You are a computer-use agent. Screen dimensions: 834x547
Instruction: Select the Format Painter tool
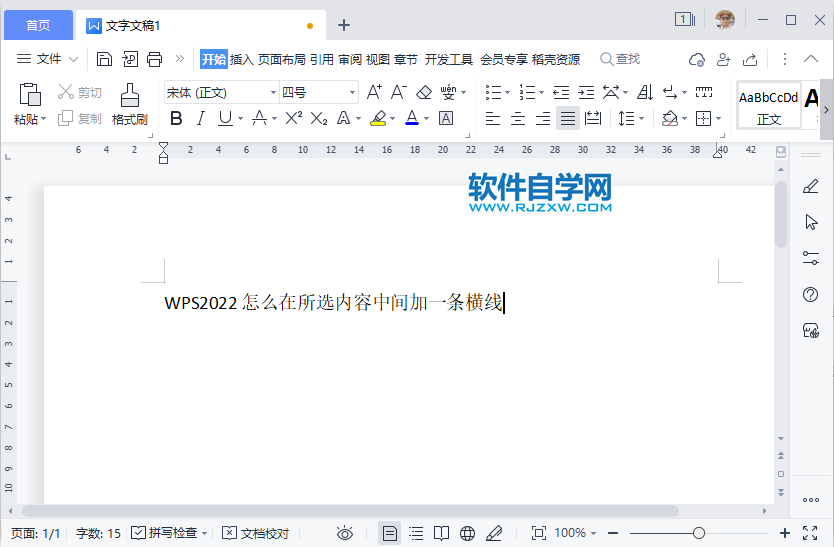pyautogui.click(x=130, y=104)
